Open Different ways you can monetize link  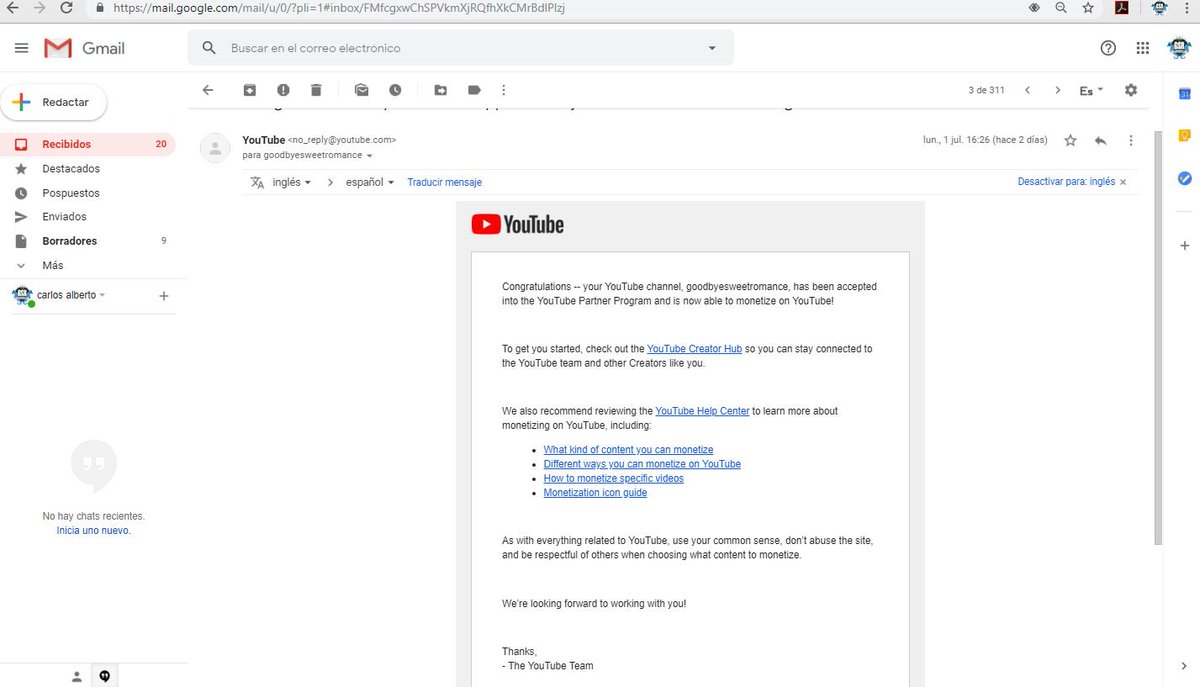[x=642, y=464]
